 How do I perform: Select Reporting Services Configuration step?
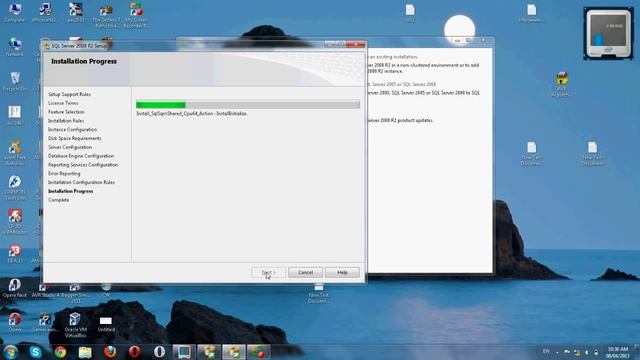click(x=83, y=165)
